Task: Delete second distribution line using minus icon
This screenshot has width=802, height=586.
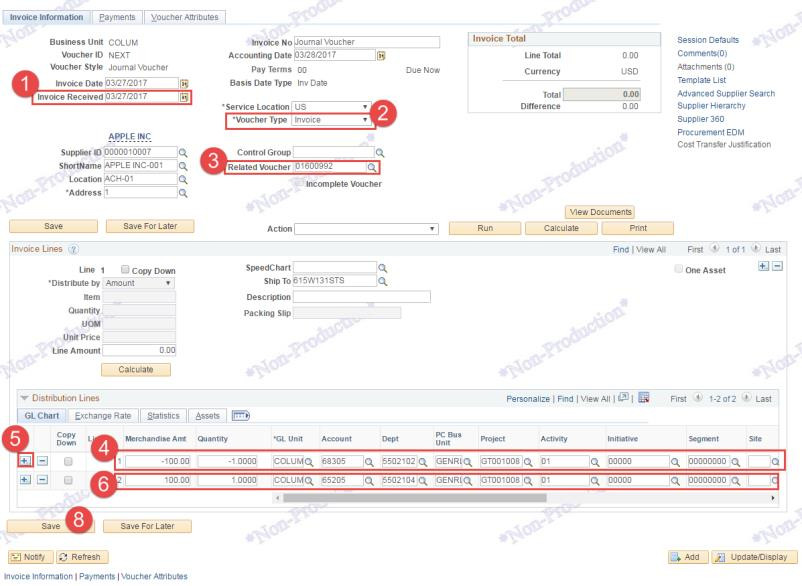Action: click(40, 481)
